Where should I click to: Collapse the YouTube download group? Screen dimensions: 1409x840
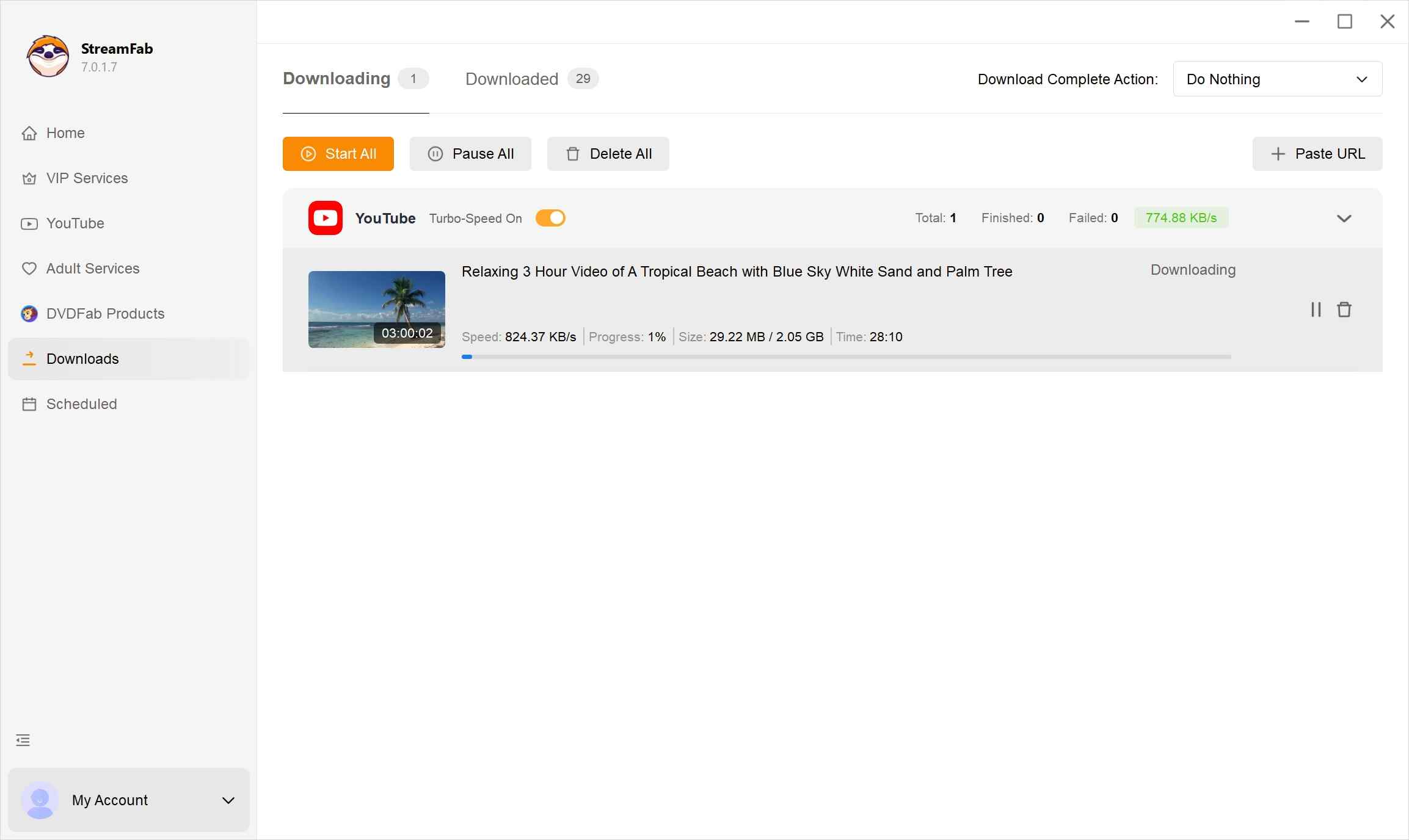pyautogui.click(x=1344, y=218)
